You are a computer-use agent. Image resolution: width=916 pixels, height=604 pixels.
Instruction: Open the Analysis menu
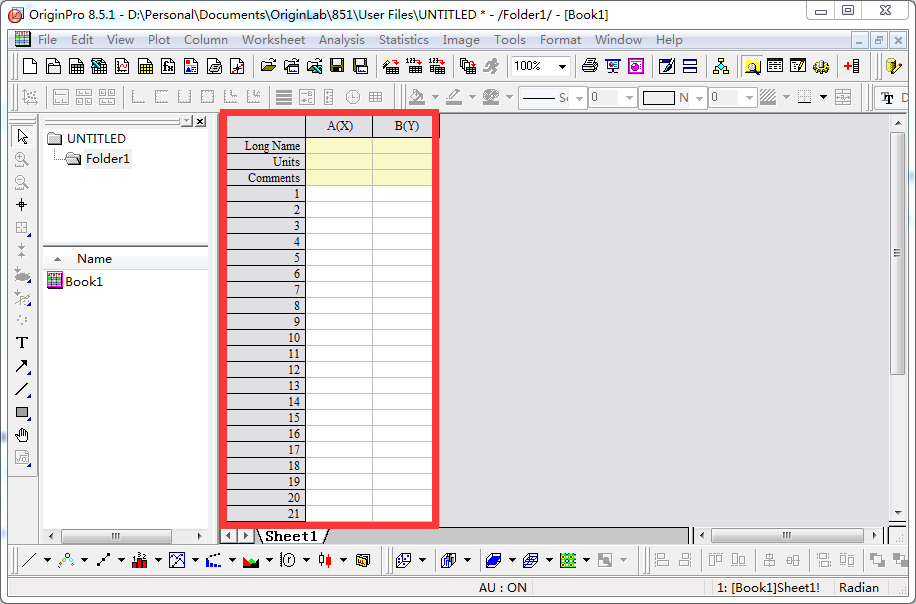(342, 40)
